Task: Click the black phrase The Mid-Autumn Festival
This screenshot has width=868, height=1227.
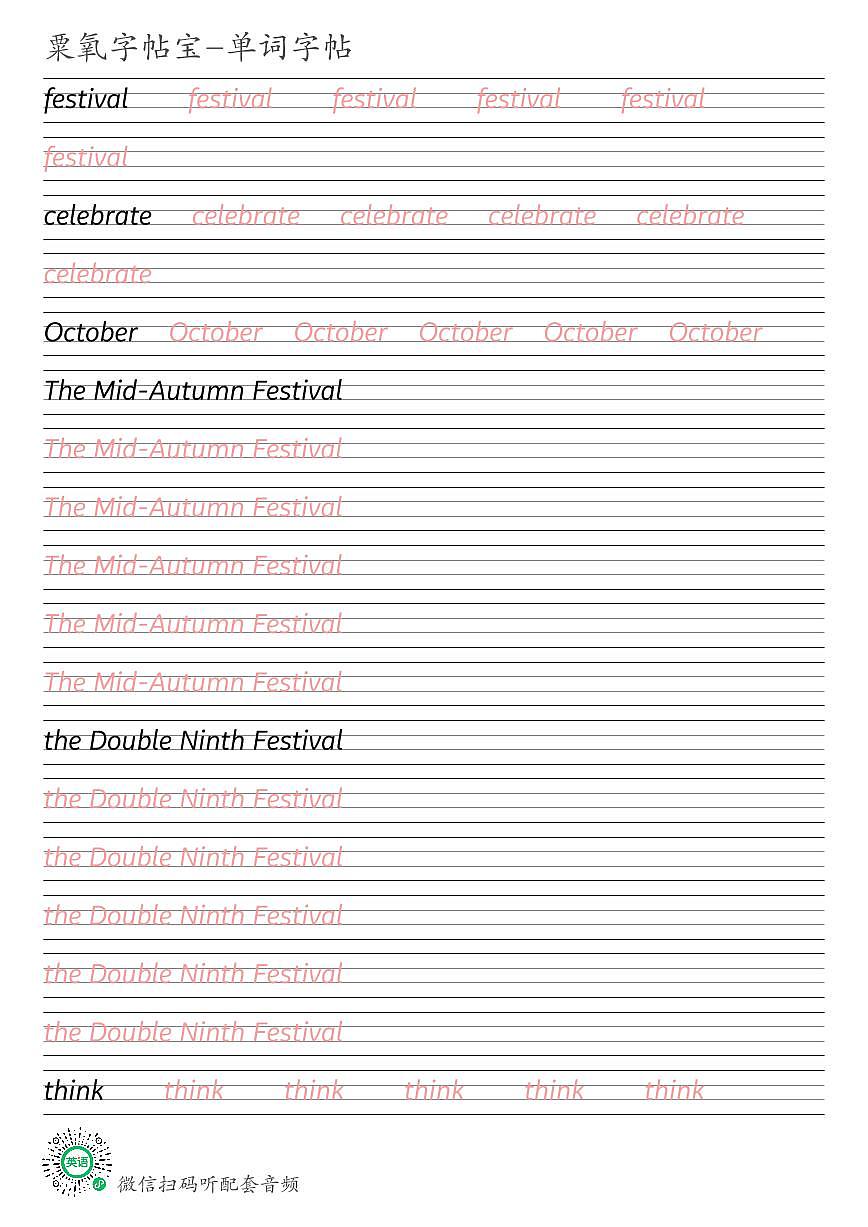Action: [x=193, y=391]
